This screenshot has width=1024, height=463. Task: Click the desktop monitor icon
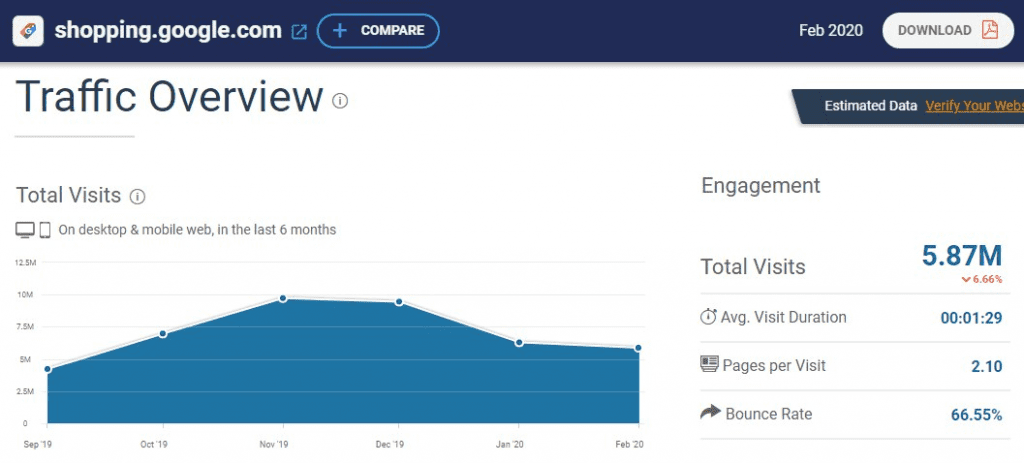[x=25, y=230]
